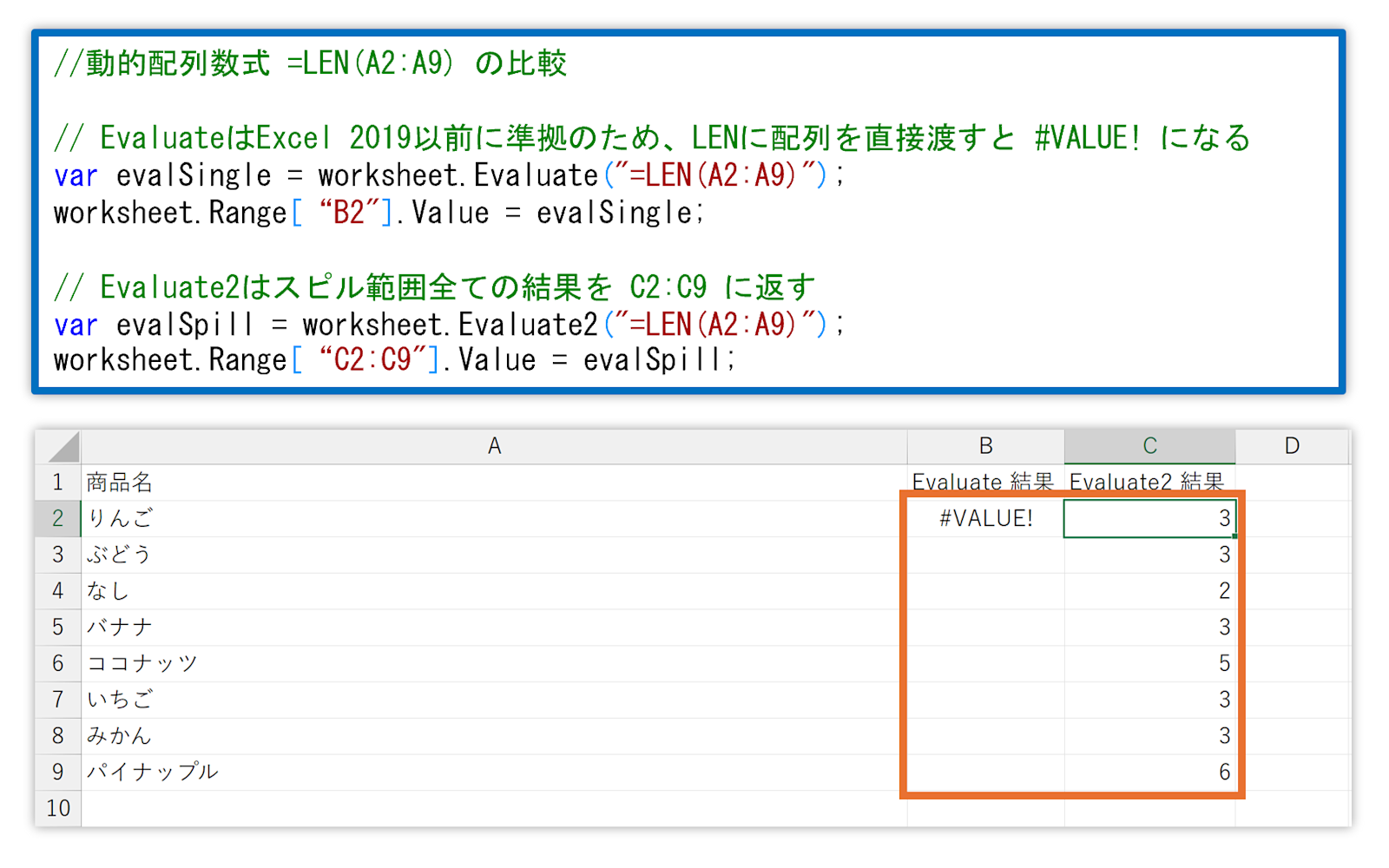The image size is (1389, 868).
Task: Click cell A1 containing 商品名
Action: coord(494,483)
